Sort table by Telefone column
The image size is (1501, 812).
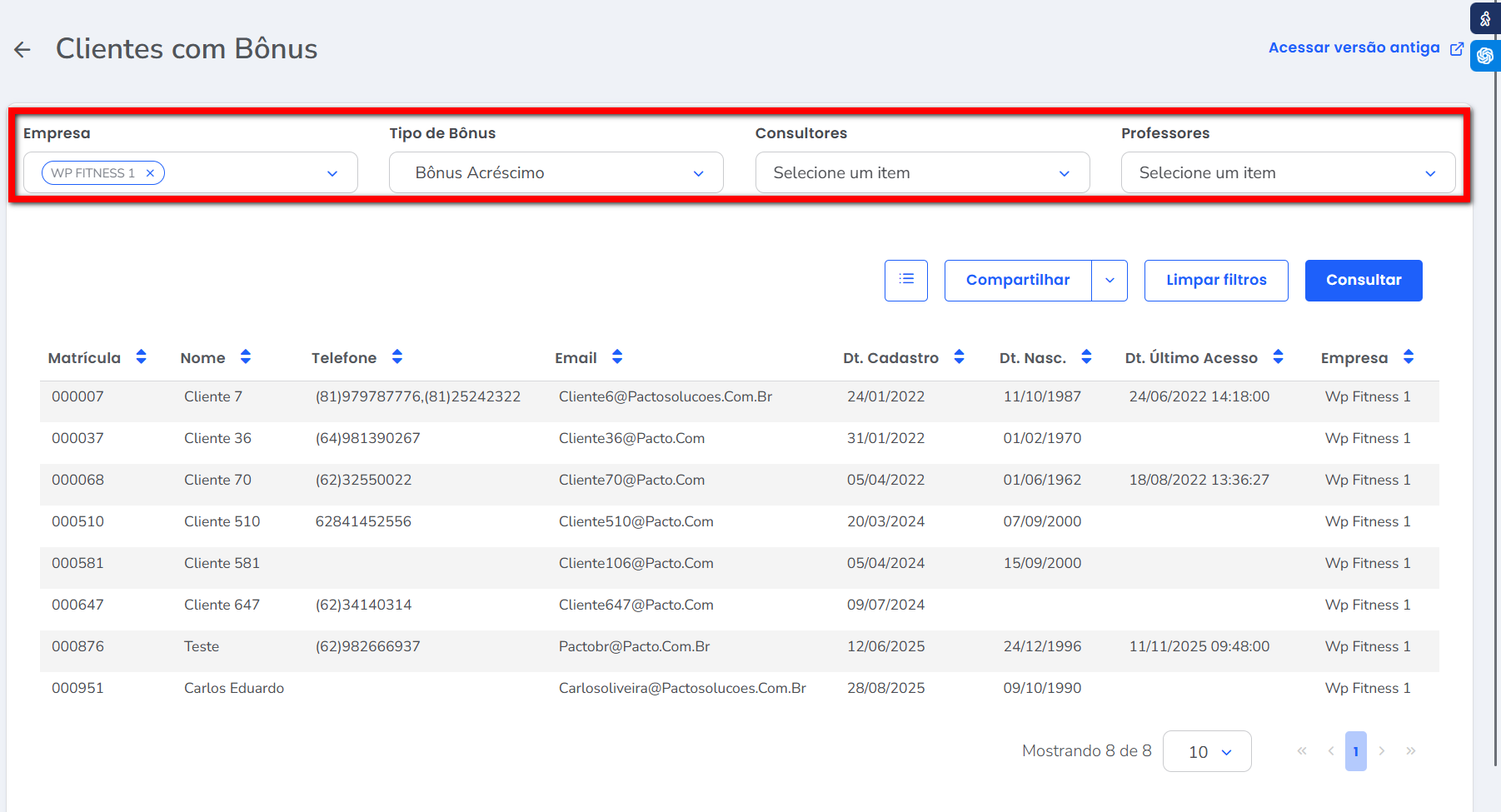(x=396, y=357)
